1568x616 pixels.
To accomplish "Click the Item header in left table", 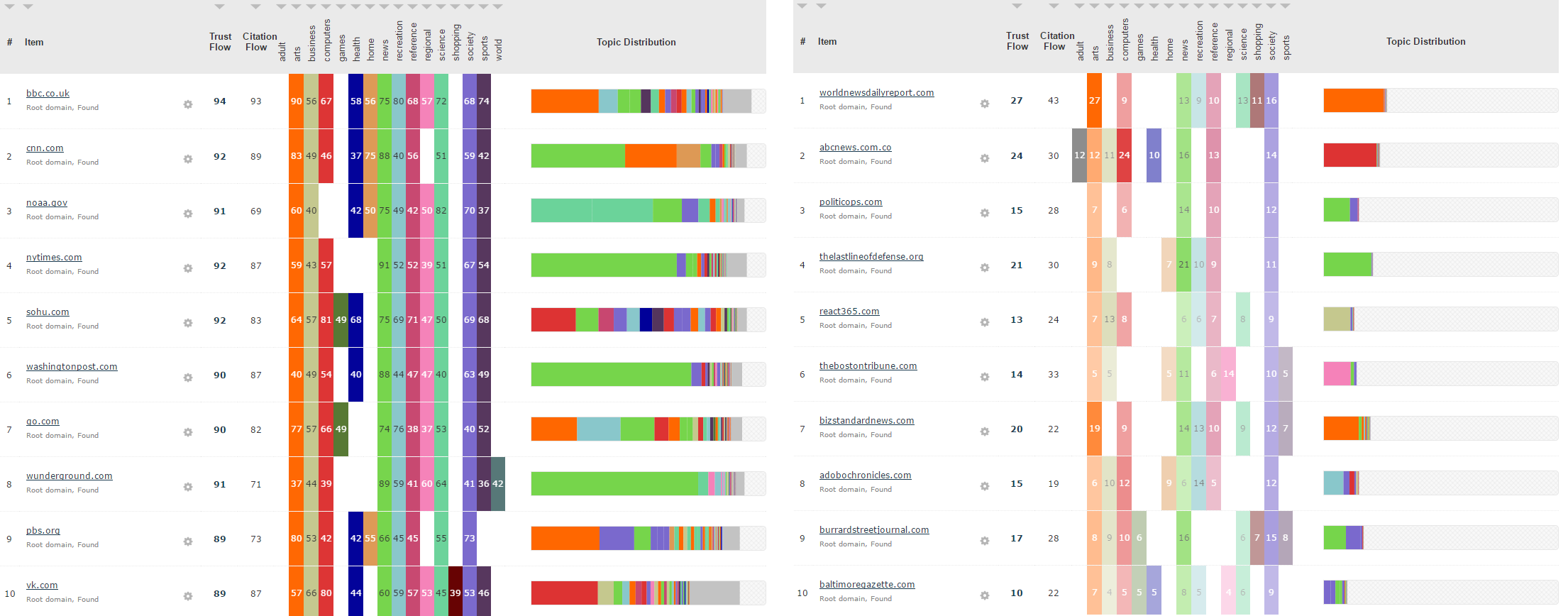I will (34, 43).
